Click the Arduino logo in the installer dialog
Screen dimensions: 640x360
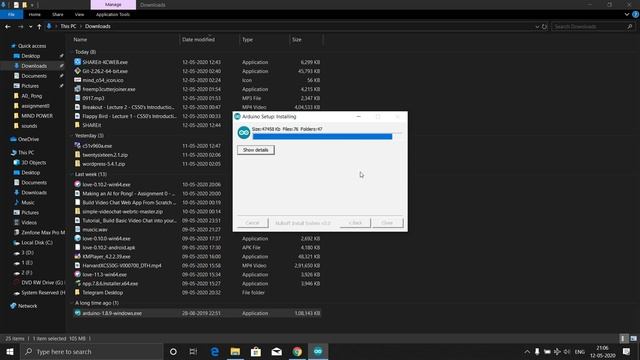click(x=244, y=133)
